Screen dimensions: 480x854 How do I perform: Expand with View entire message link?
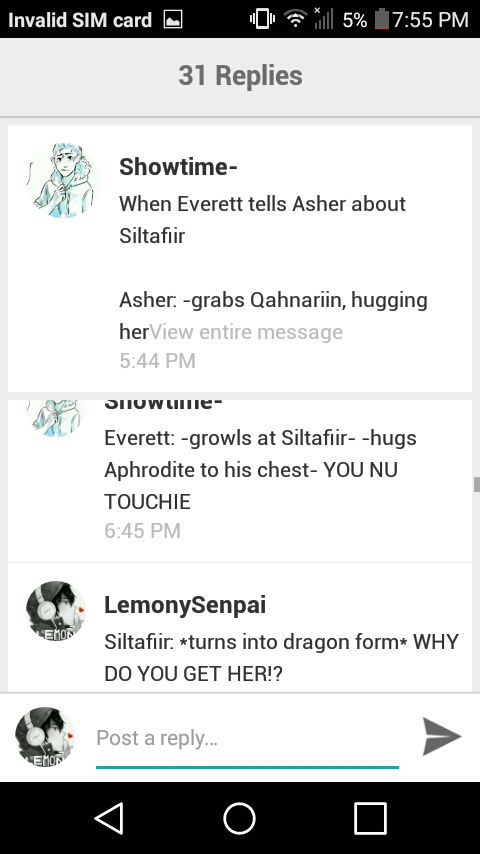(x=246, y=332)
